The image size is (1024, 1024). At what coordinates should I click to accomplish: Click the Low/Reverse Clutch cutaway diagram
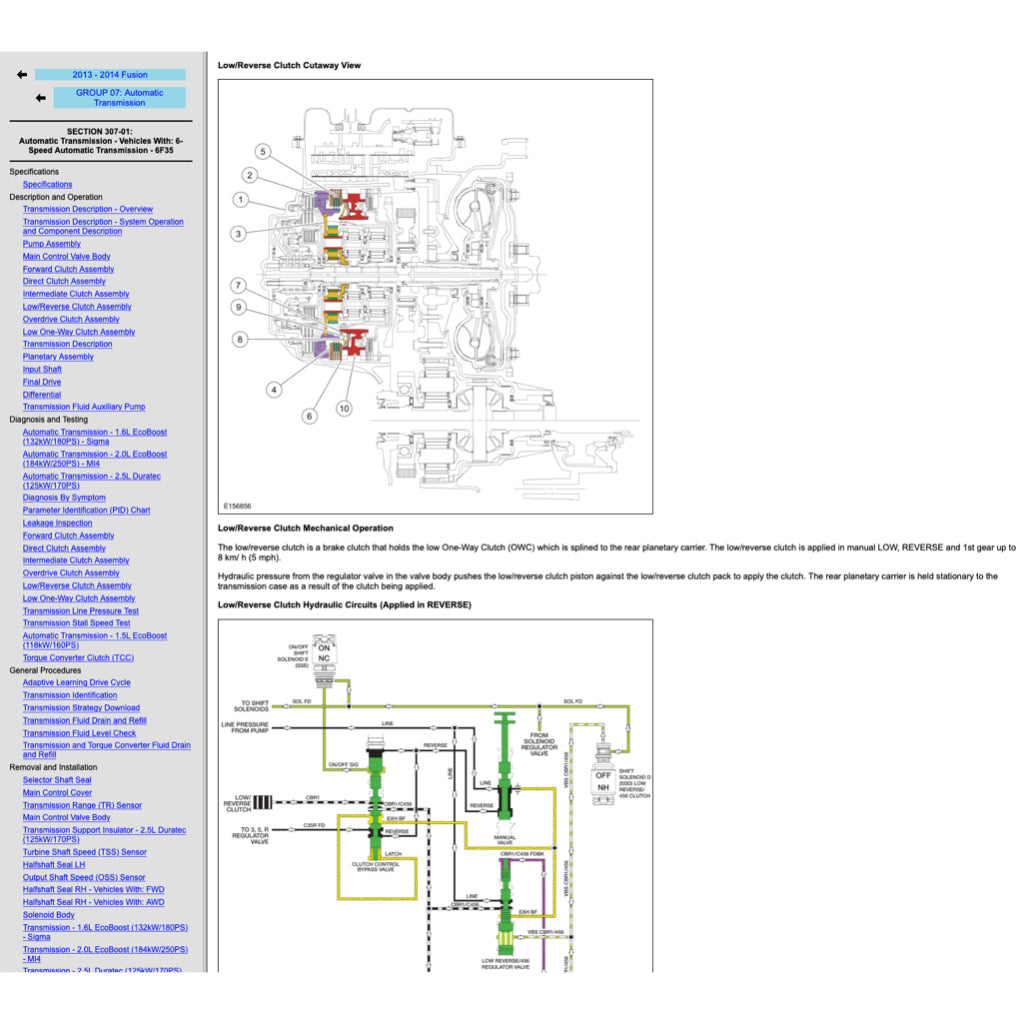tap(435, 296)
